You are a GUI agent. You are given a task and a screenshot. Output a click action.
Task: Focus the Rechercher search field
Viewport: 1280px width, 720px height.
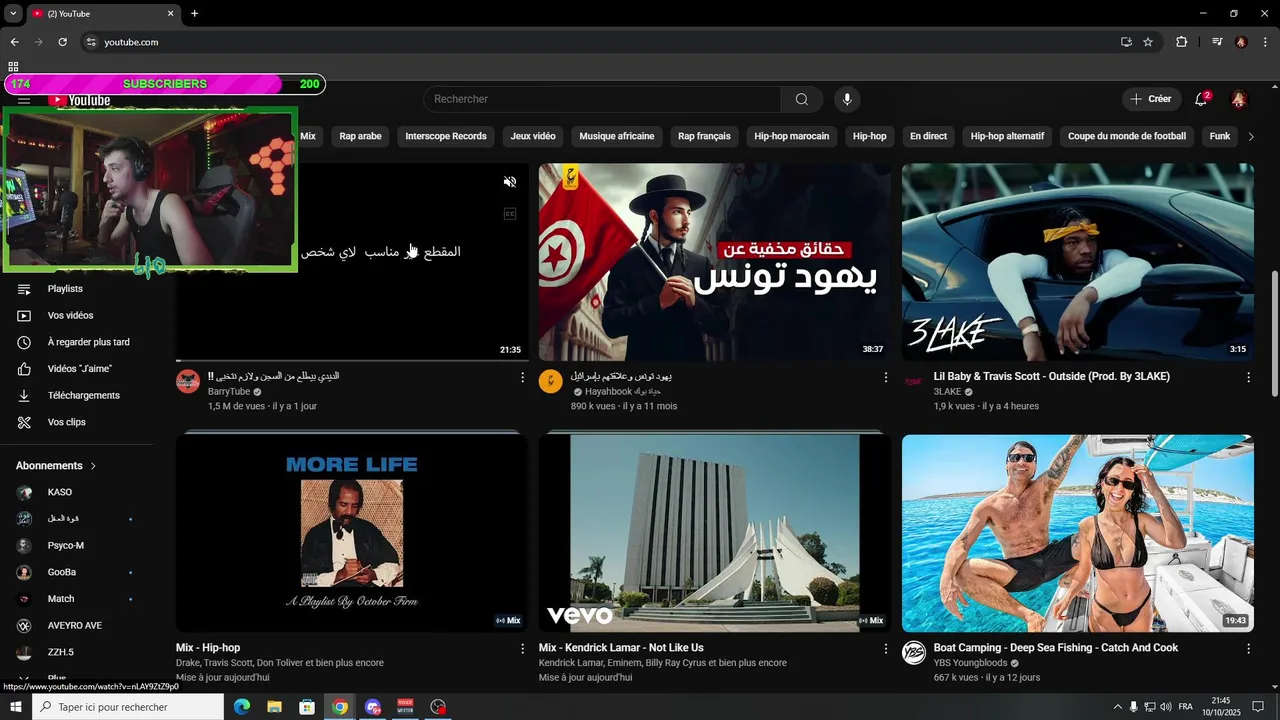(602, 99)
